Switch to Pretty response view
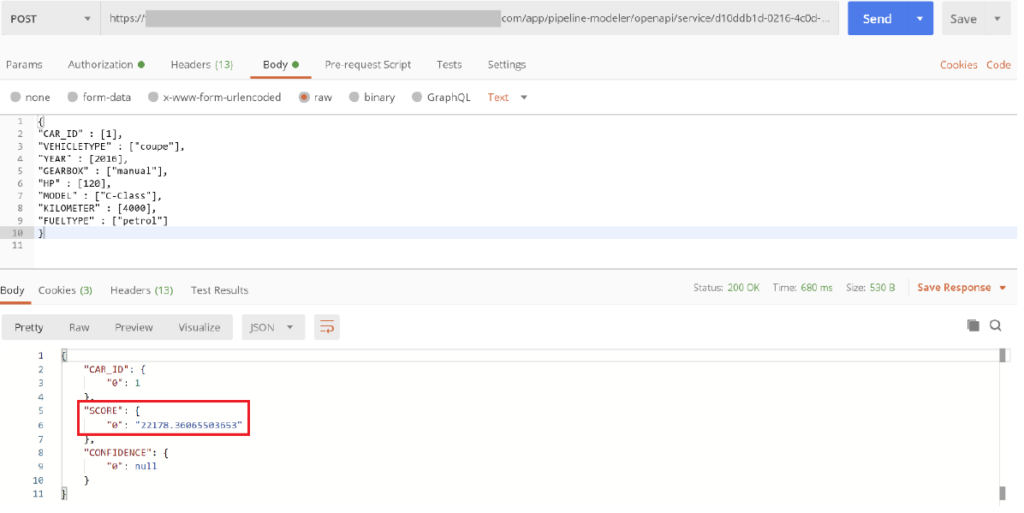Viewport: 1024px width, 513px height. 29,328
